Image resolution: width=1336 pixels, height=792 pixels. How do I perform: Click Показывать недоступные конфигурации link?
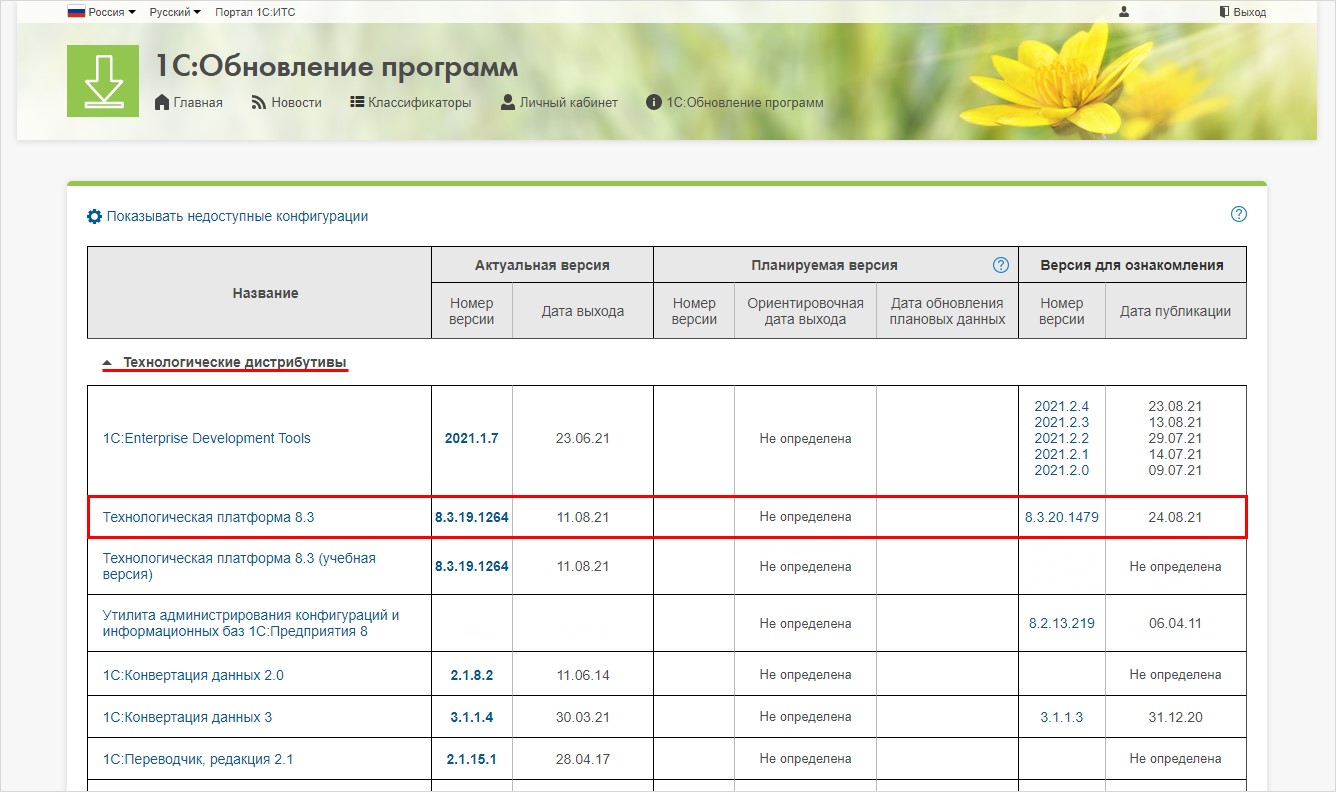pyautogui.click(x=228, y=216)
